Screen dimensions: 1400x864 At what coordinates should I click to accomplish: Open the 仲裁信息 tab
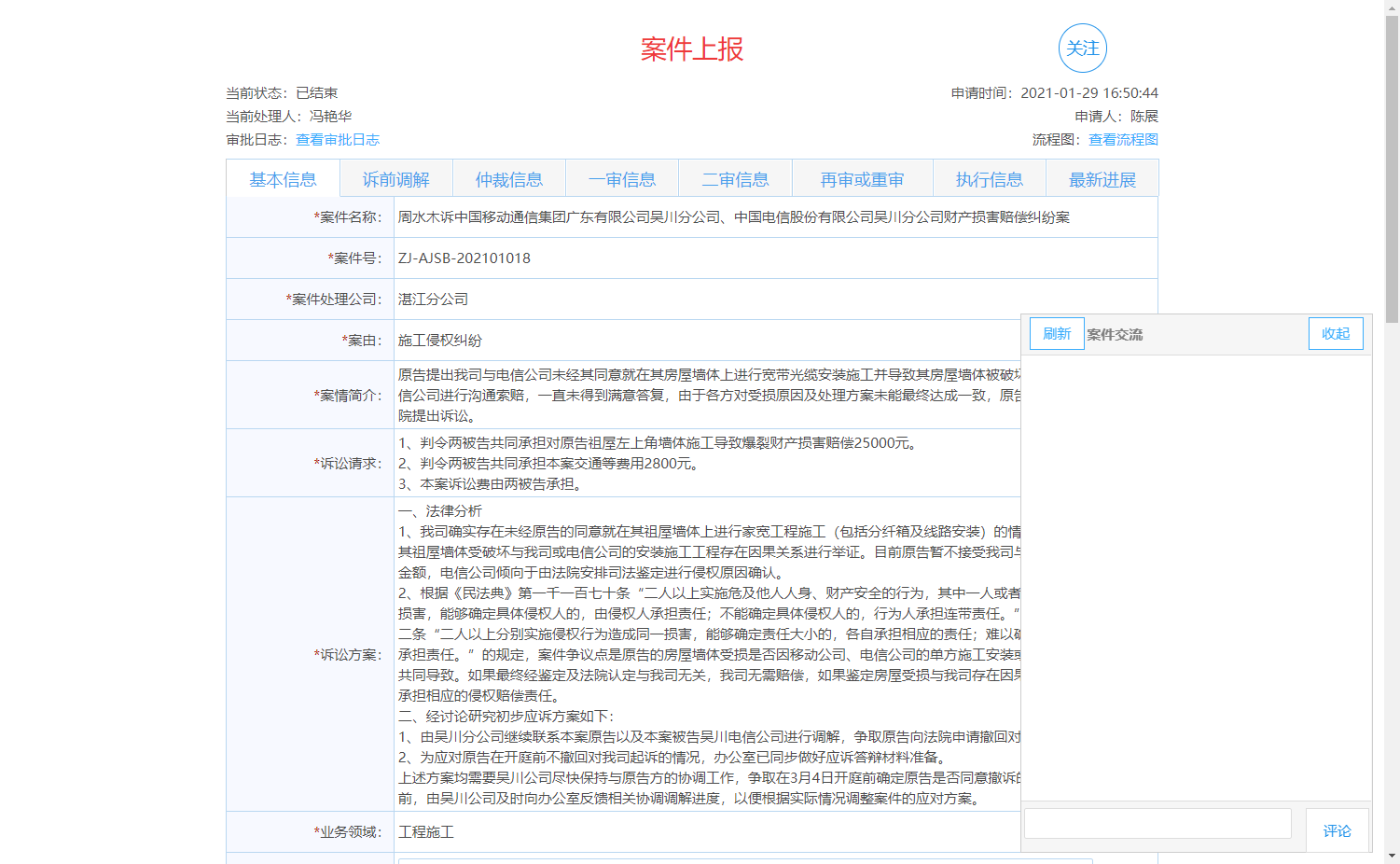tap(509, 179)
